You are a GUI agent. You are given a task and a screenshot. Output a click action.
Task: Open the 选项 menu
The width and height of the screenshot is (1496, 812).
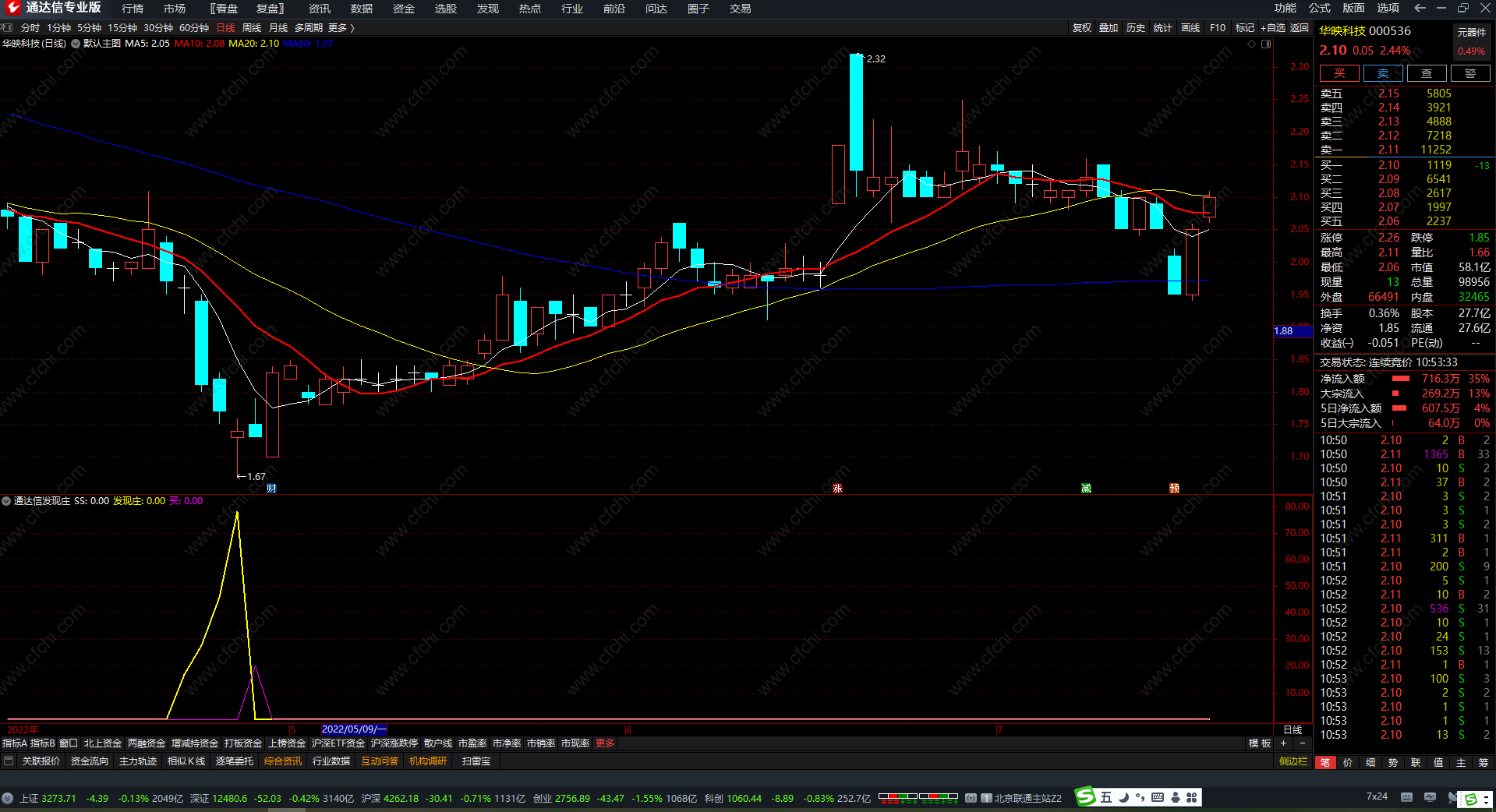[x=1388, y=8]
